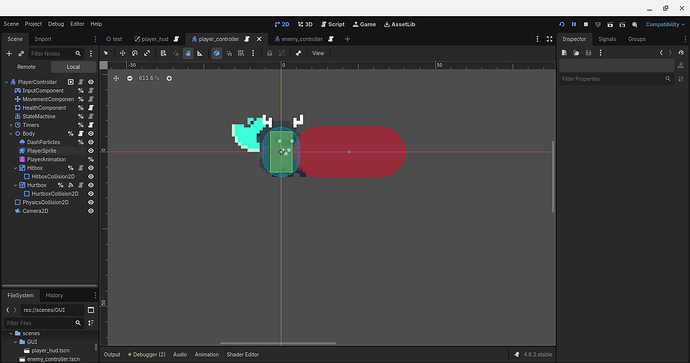
Task: Select the Ruler Mode tool
Action: [x=200, y=53]
